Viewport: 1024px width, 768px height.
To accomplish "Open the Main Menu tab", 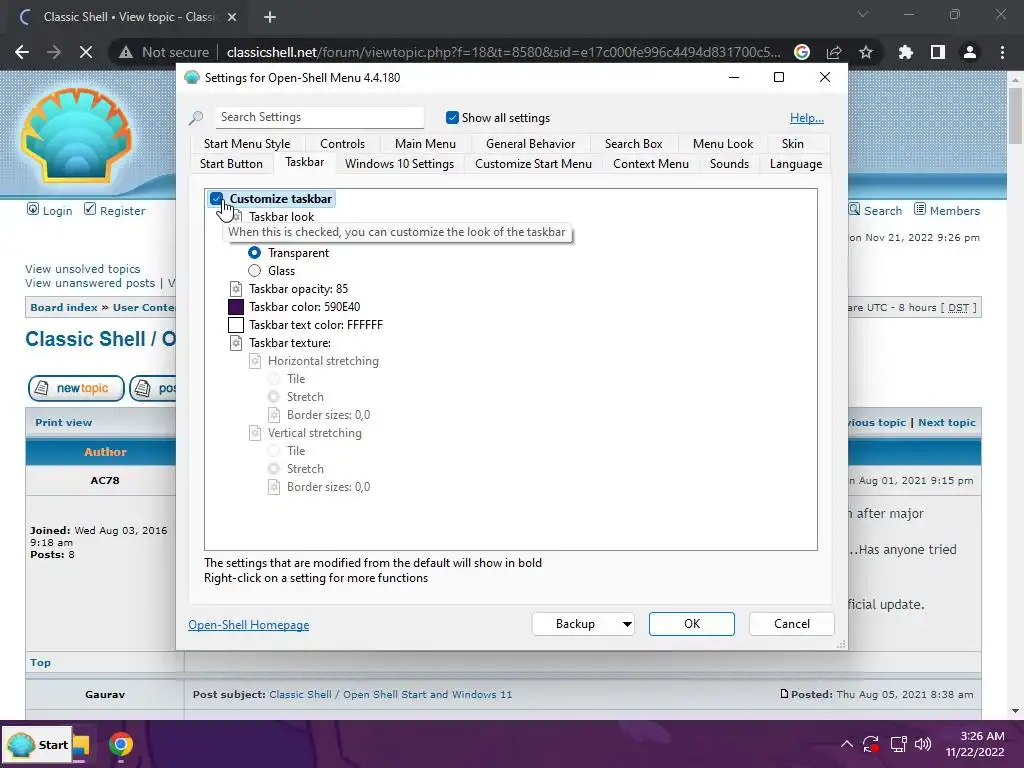I will (425, 144).
